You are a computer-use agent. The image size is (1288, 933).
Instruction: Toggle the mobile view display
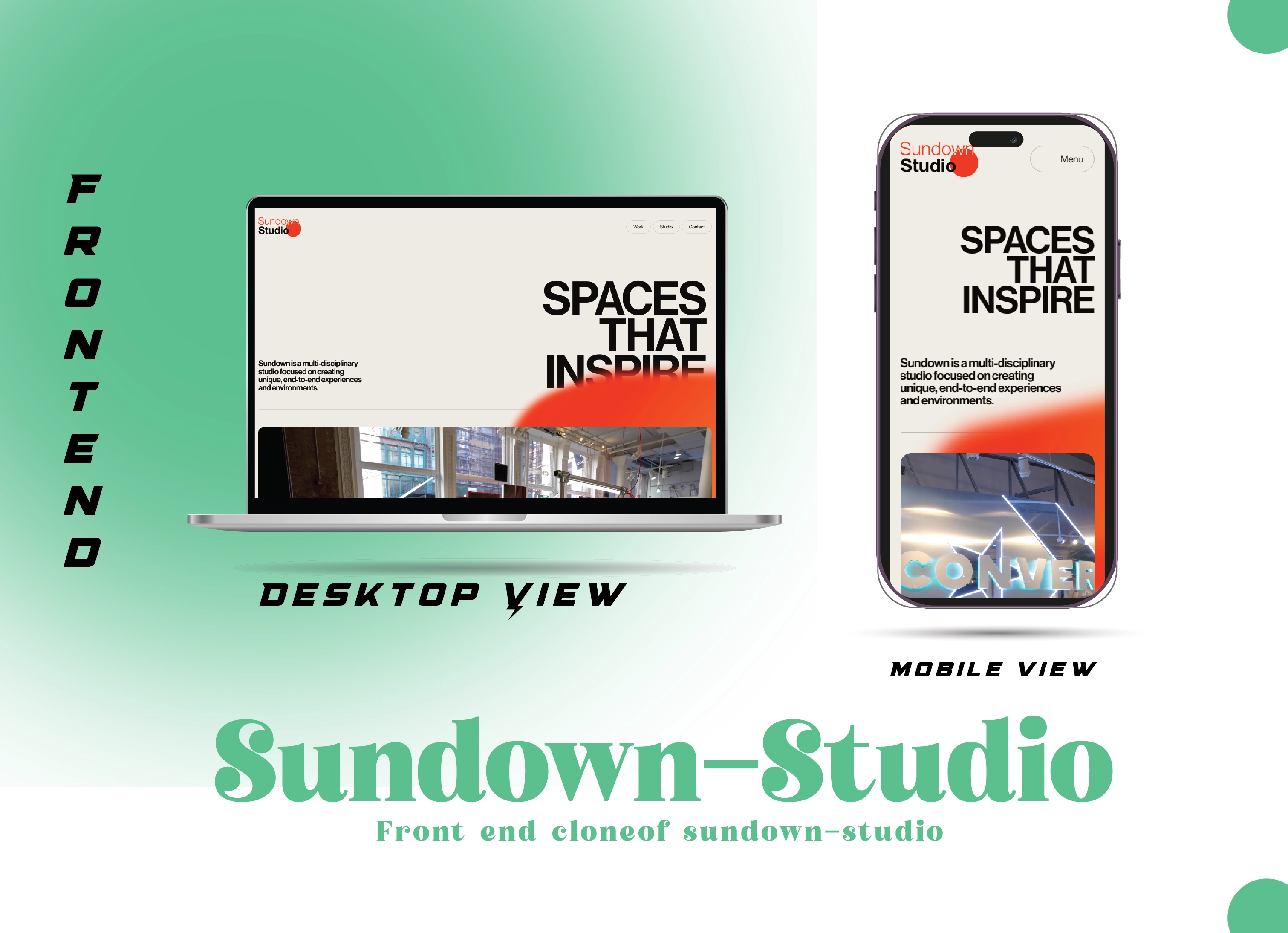[1062, 159]
